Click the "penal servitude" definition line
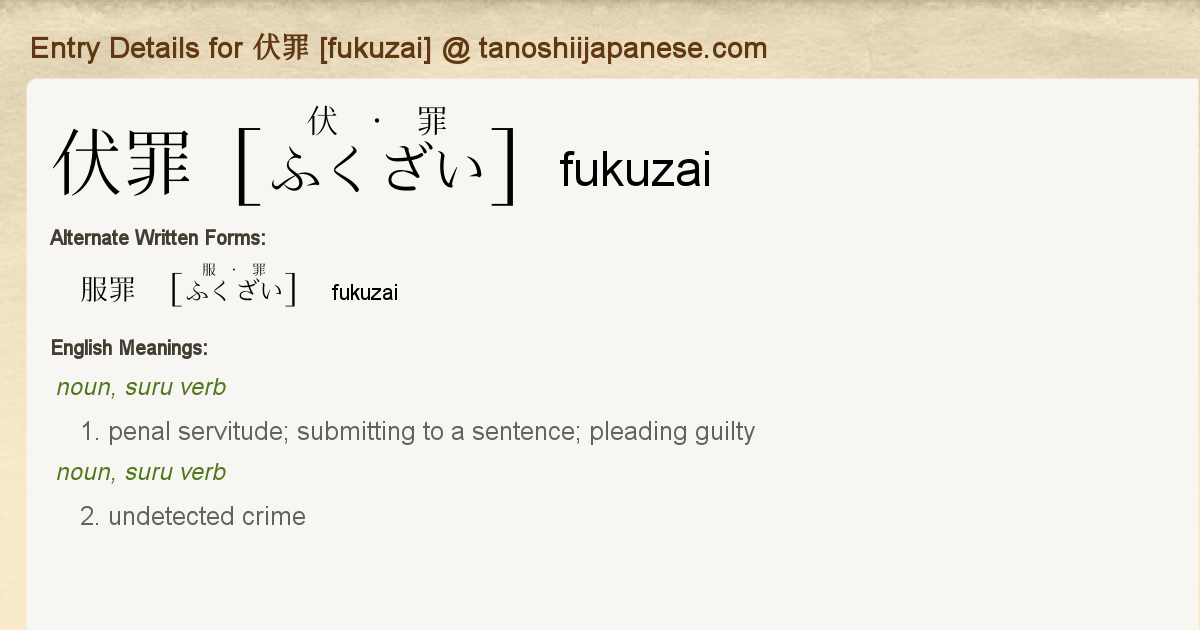Image resolution: width=1200 pixels, height=630 pixels. [x=417, y=432]
